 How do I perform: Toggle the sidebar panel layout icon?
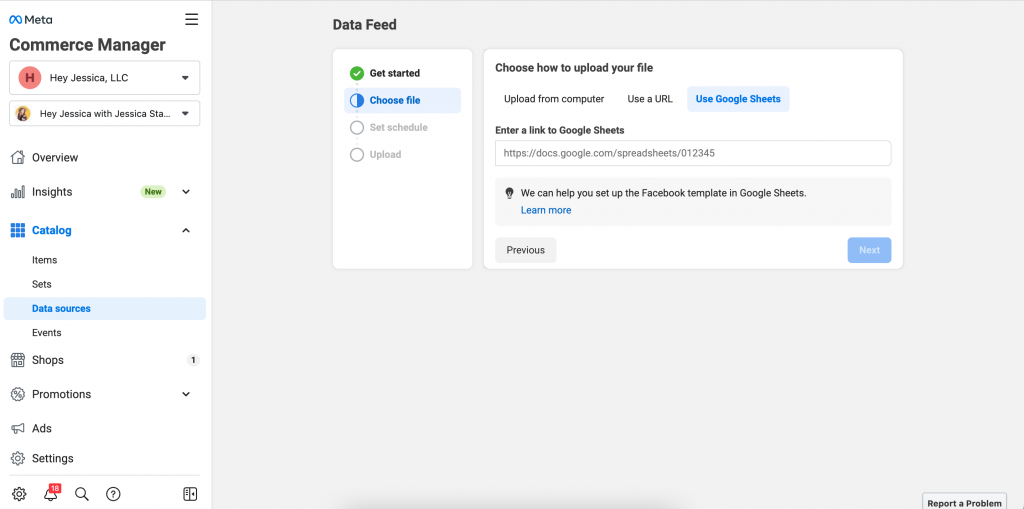190,494
